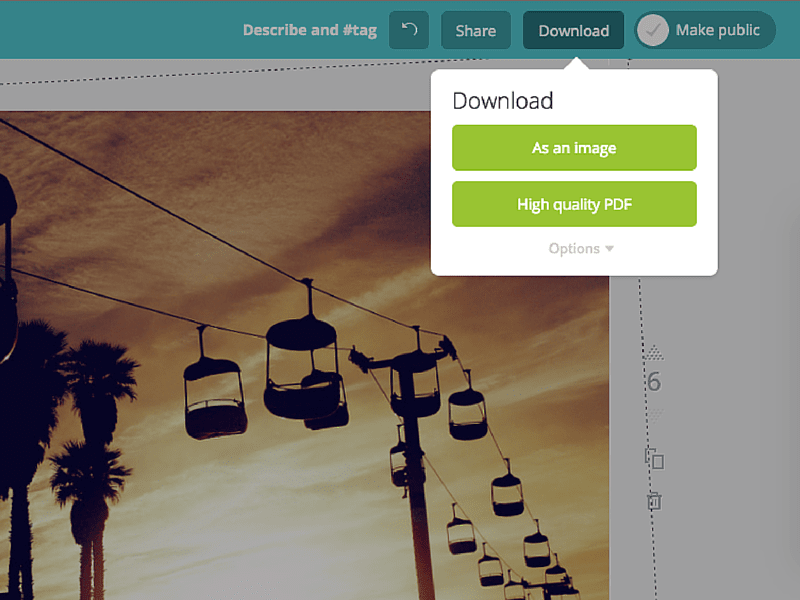Delete the page with the trash icon
The width and height of the screenshot is (800, 600).
click(654, 499)
